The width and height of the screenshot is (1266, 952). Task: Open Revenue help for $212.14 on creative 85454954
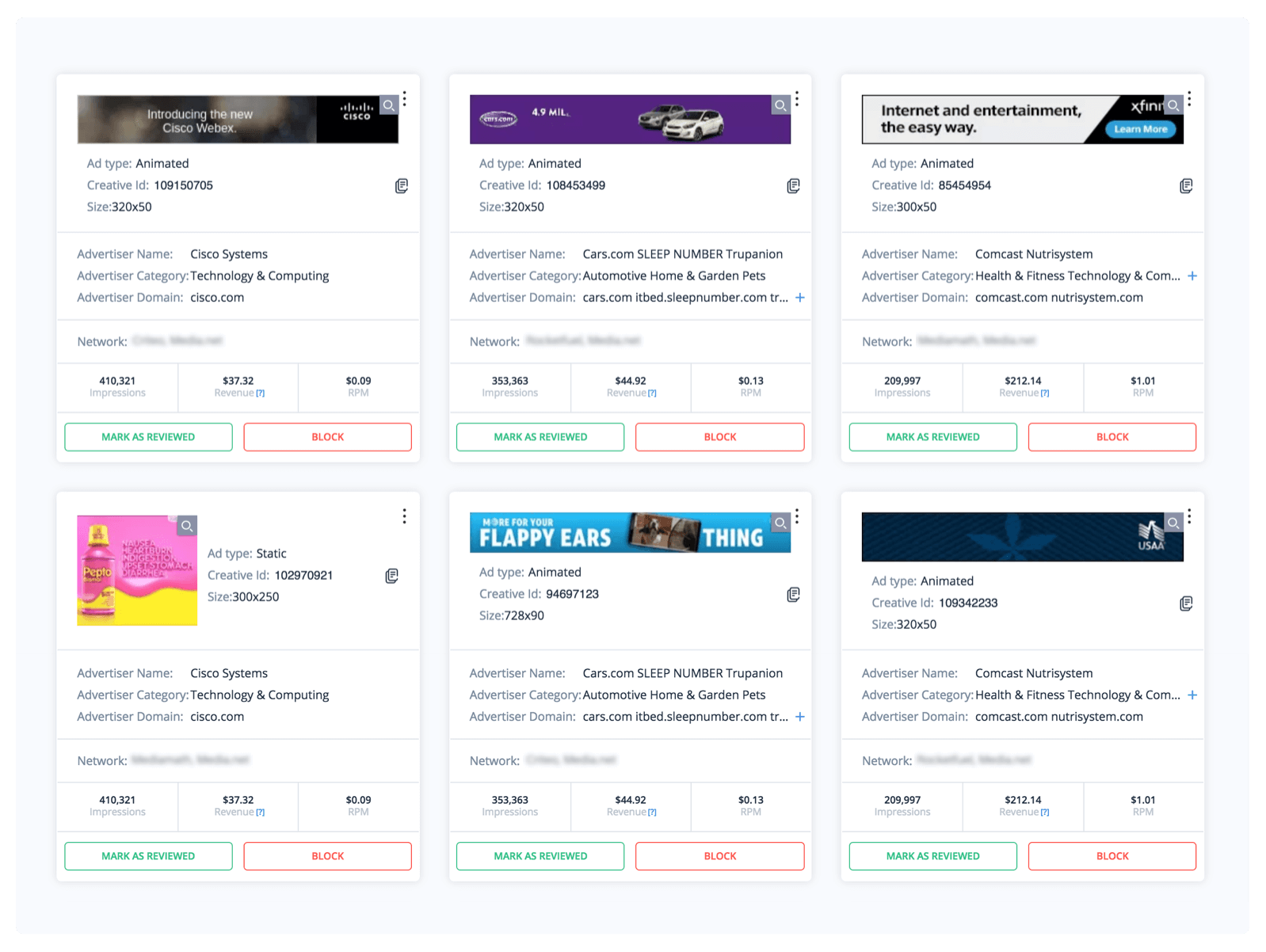tap(1046, 394)
